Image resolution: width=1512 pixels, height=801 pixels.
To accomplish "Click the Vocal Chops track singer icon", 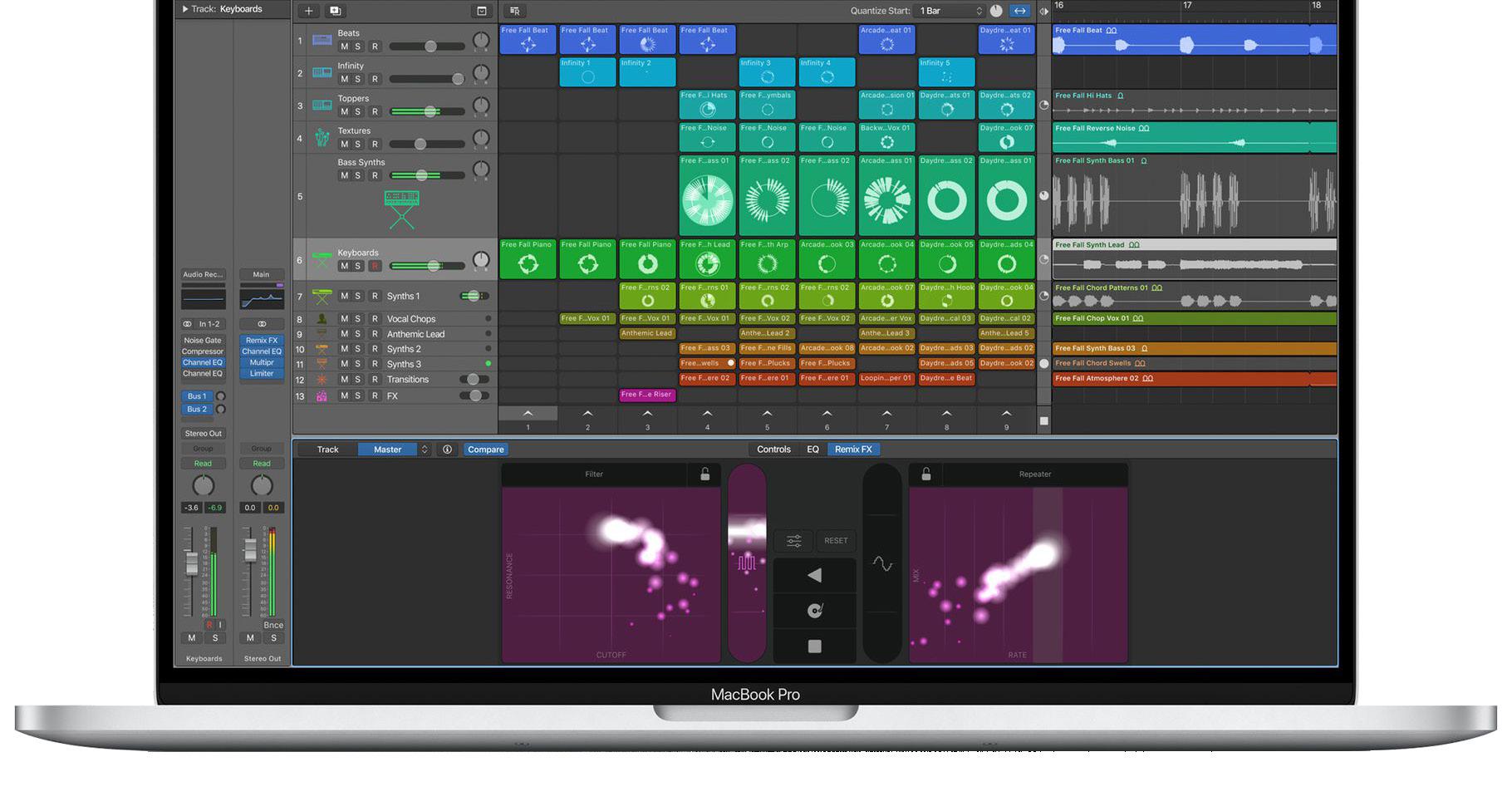I will (x=322, y=319).
